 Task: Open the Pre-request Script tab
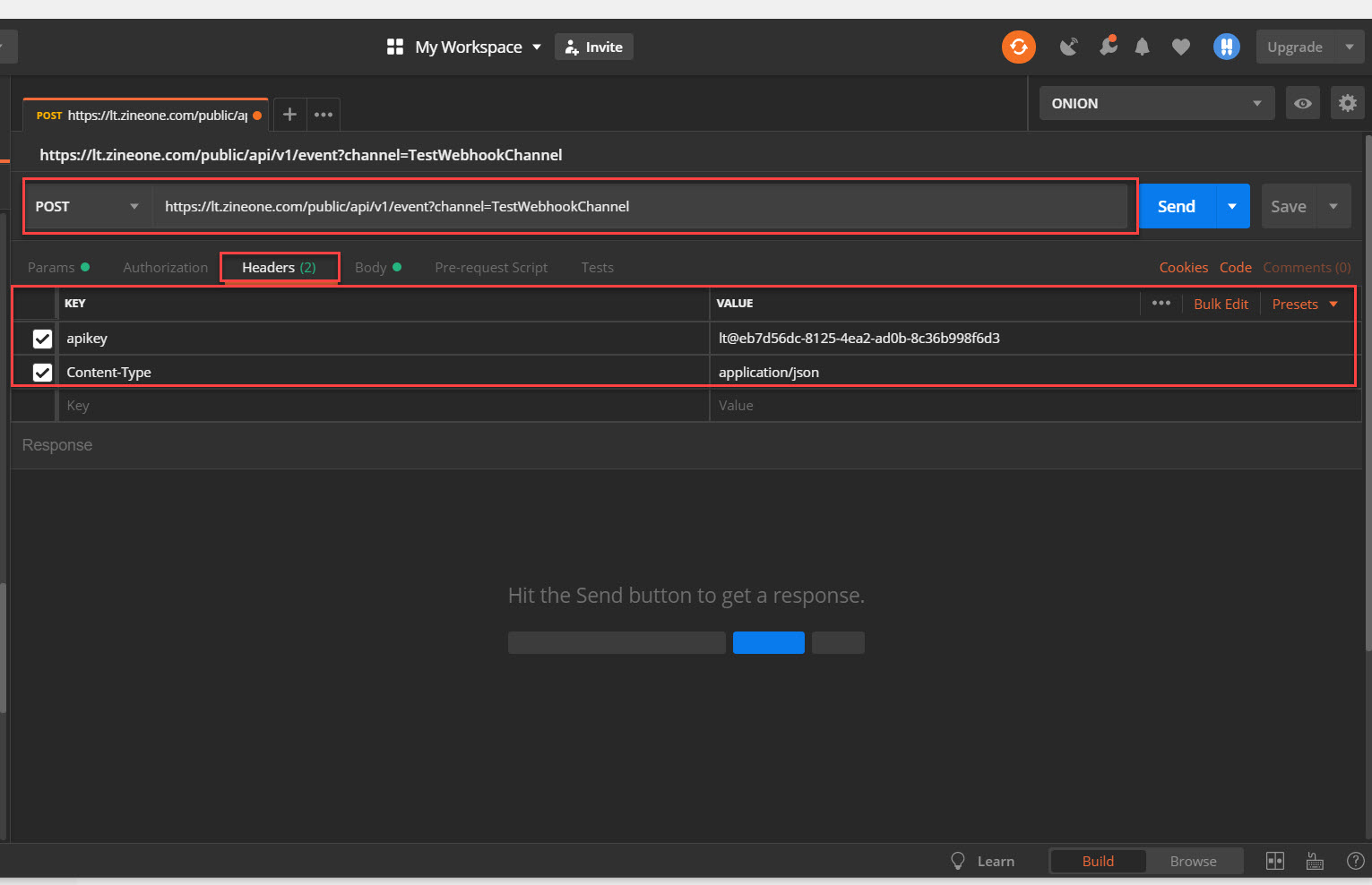click(491, 268)
